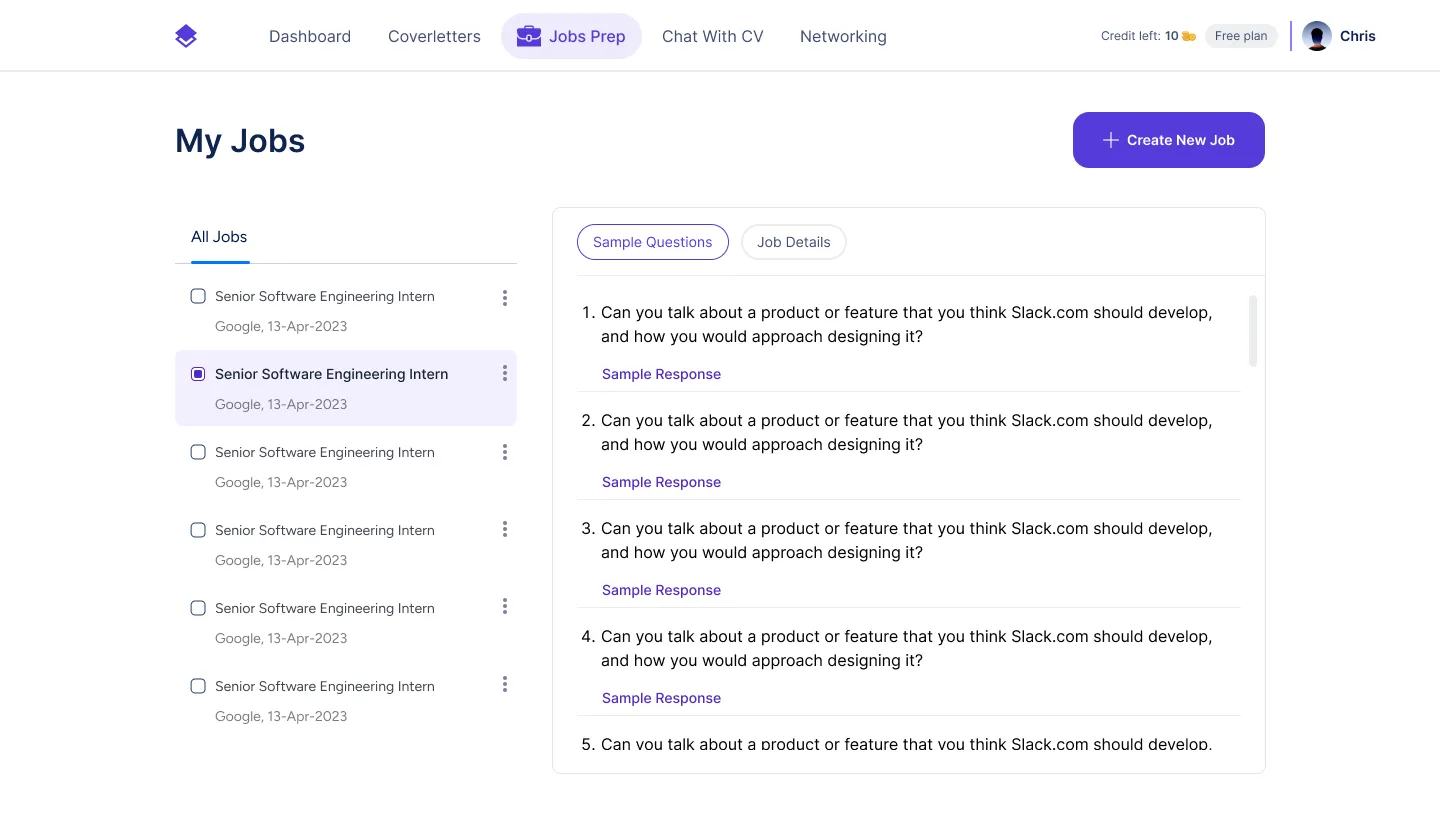Viewport: 1440px width, 824px height.
Task: Click the user name Chris
Action: point(1358,36)
